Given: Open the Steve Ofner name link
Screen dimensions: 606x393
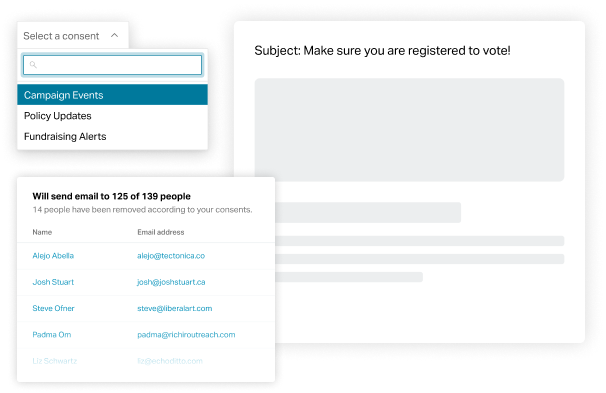Looking at the screenshot, I should (53, 308).
